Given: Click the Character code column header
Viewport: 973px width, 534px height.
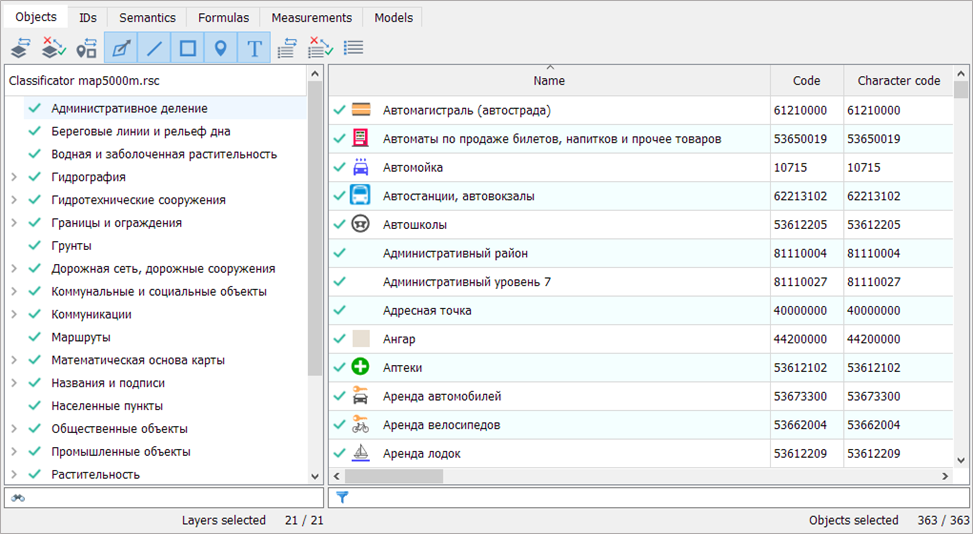Looking at the screenshot, I should click(x=898, y=81).
